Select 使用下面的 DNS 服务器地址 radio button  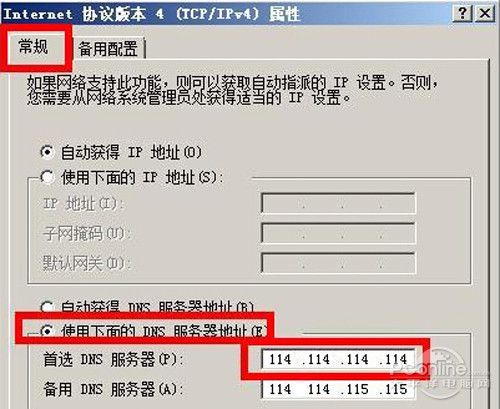(x=47, y=331)
